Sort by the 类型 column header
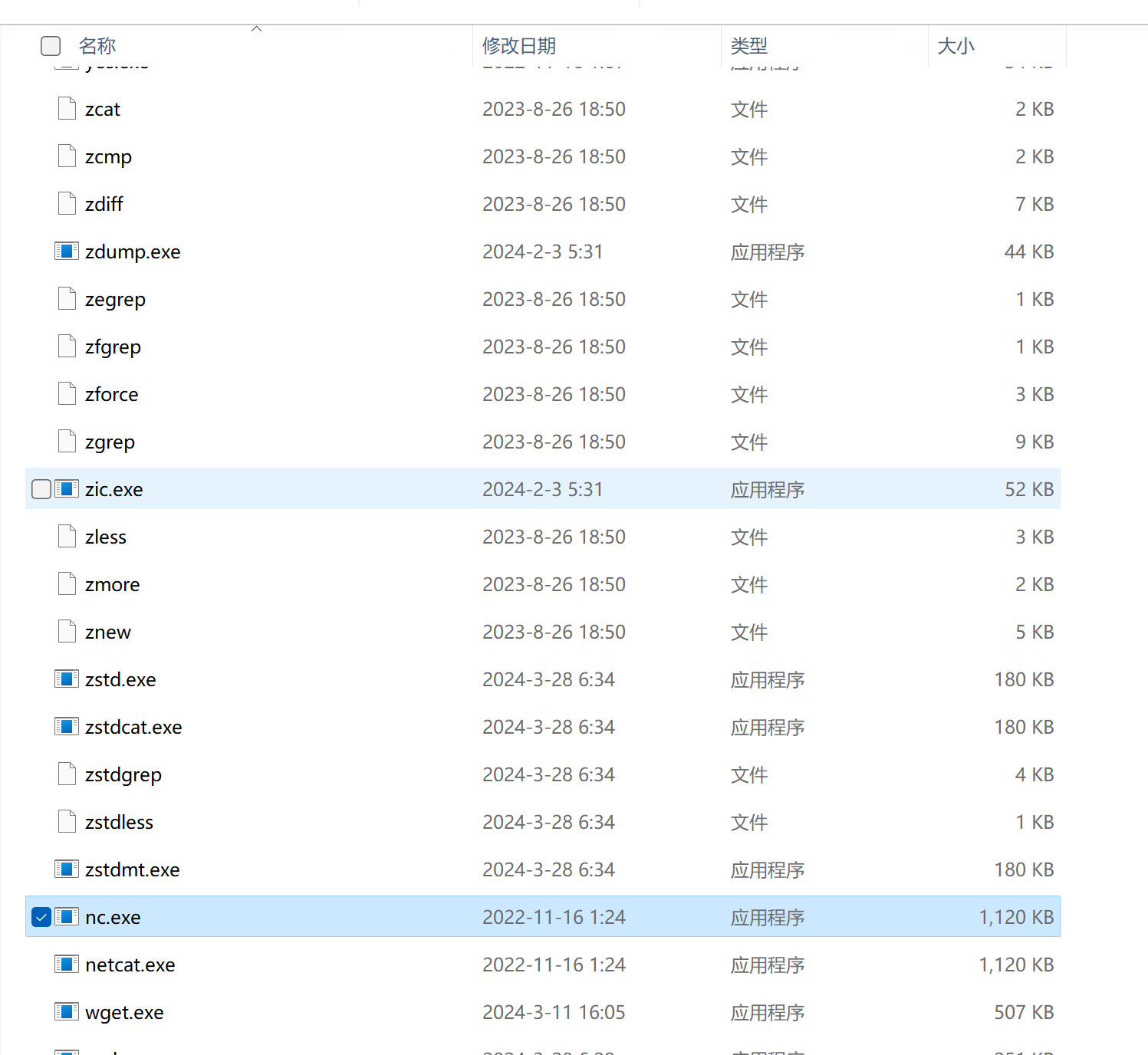The width and height of the screenshot is (1148, 1055). [x=749, y=46]
